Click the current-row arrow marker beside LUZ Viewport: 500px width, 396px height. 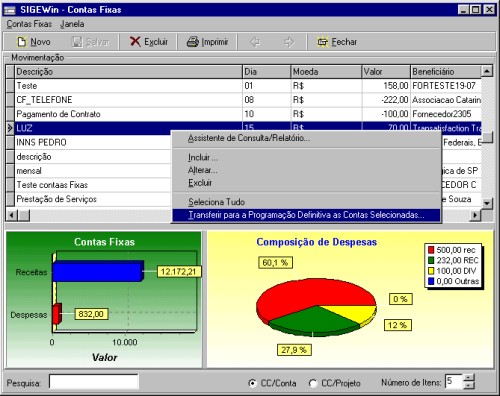10,128
